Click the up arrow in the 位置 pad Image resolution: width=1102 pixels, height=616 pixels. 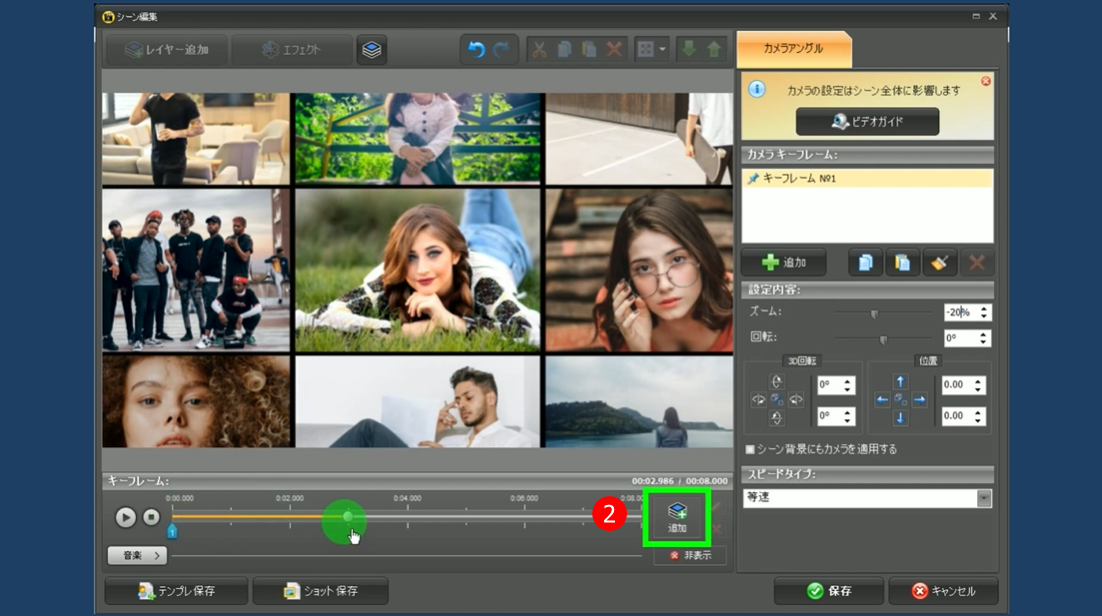(x=900, y=382)
